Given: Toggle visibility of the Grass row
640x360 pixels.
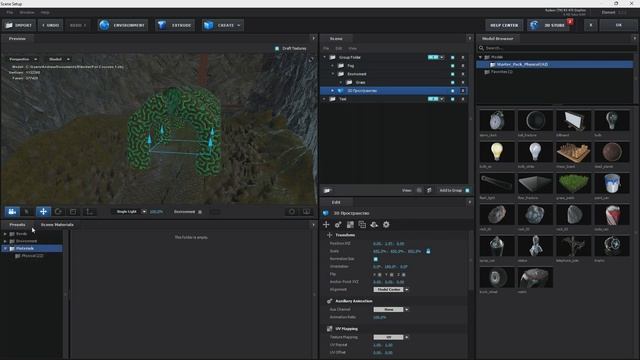Looking at the screenshot, I should pyautogui.click(x=452, y=82).
